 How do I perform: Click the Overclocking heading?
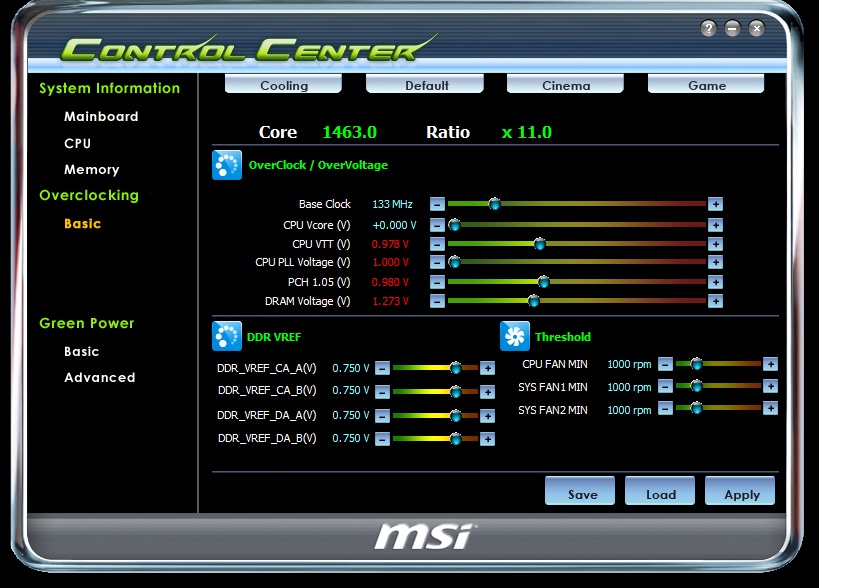click(89, 195)
